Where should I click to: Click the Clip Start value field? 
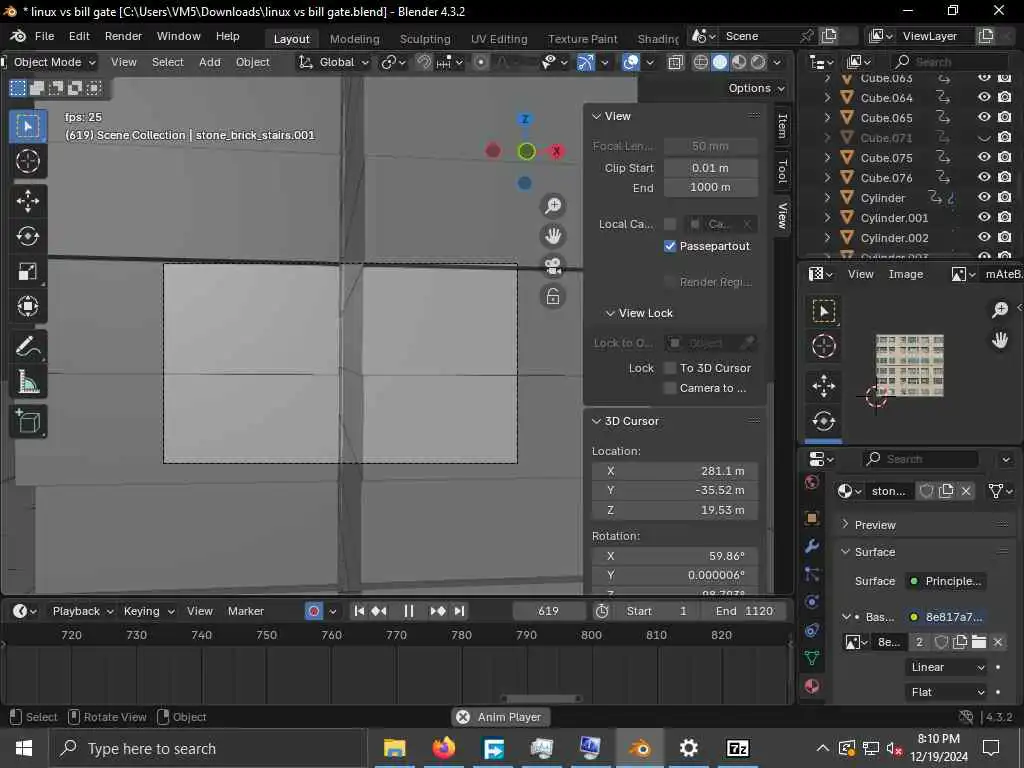(x=711, y=168)
